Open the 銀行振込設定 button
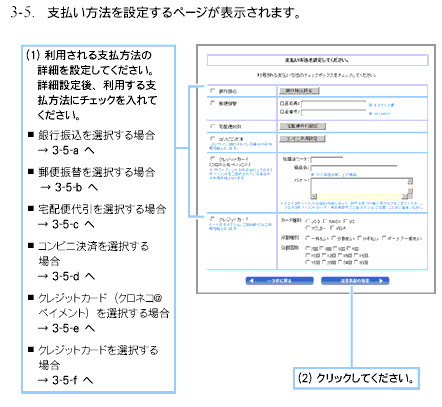The width and height of the screenshot is (442, 407). 299,91
